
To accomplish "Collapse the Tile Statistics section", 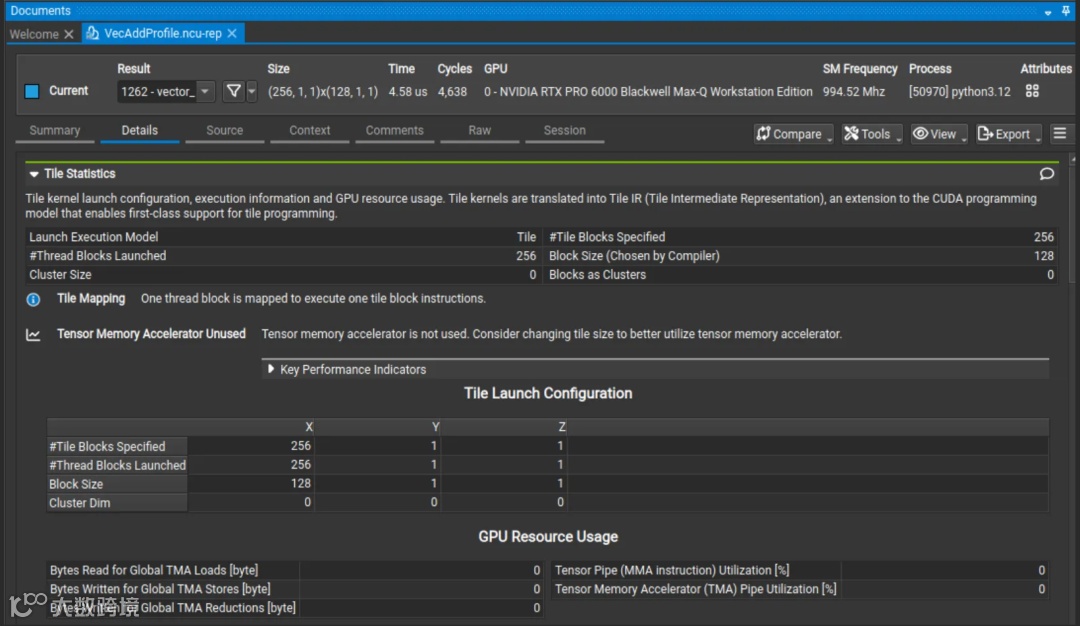I will pyautogui.click(x=34, y=174).
